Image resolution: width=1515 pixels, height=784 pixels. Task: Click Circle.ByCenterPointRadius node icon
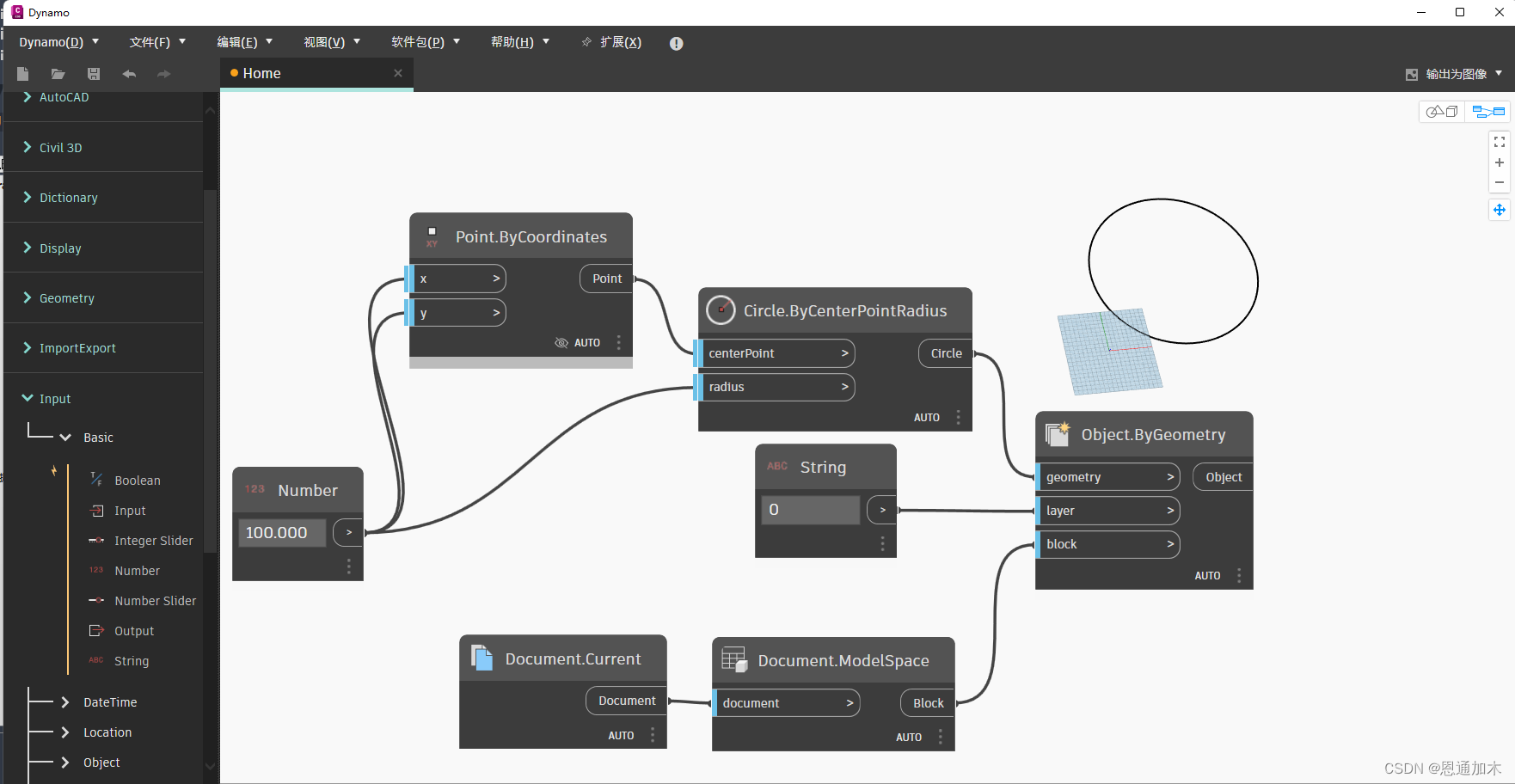[x=721, y=310]
